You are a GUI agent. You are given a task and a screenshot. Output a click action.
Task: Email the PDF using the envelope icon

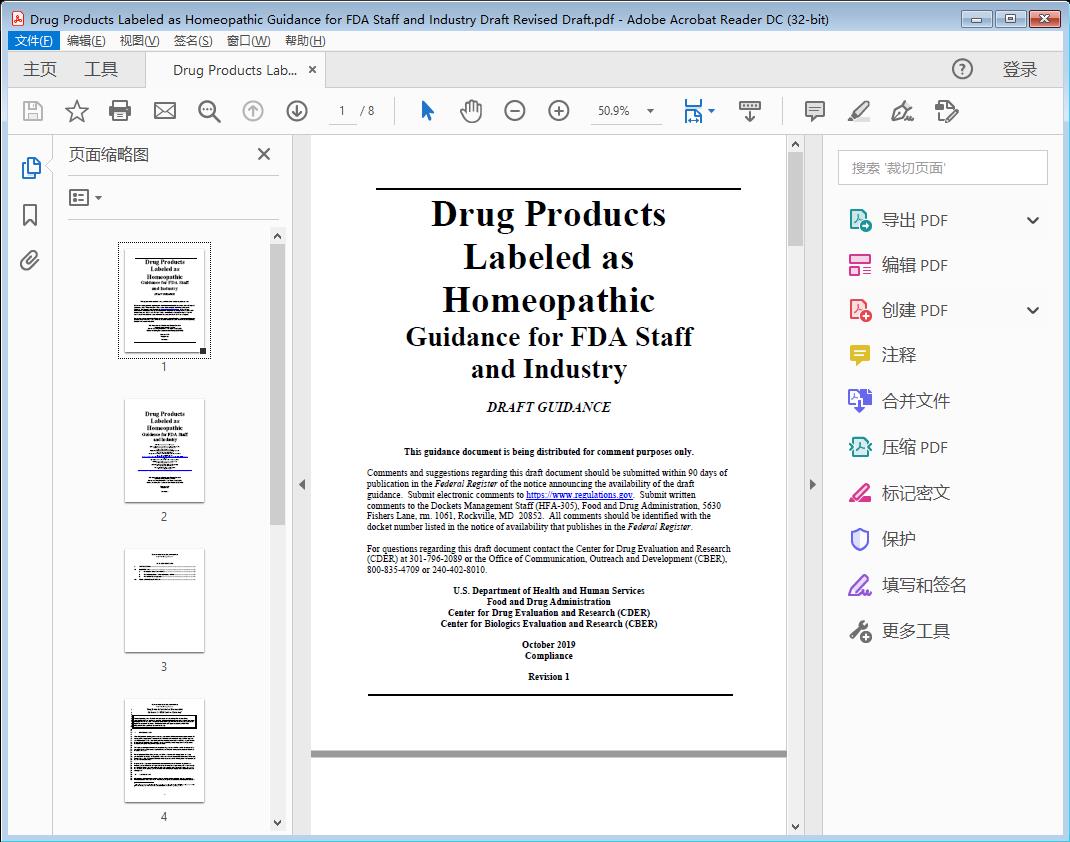pos(164,111)
